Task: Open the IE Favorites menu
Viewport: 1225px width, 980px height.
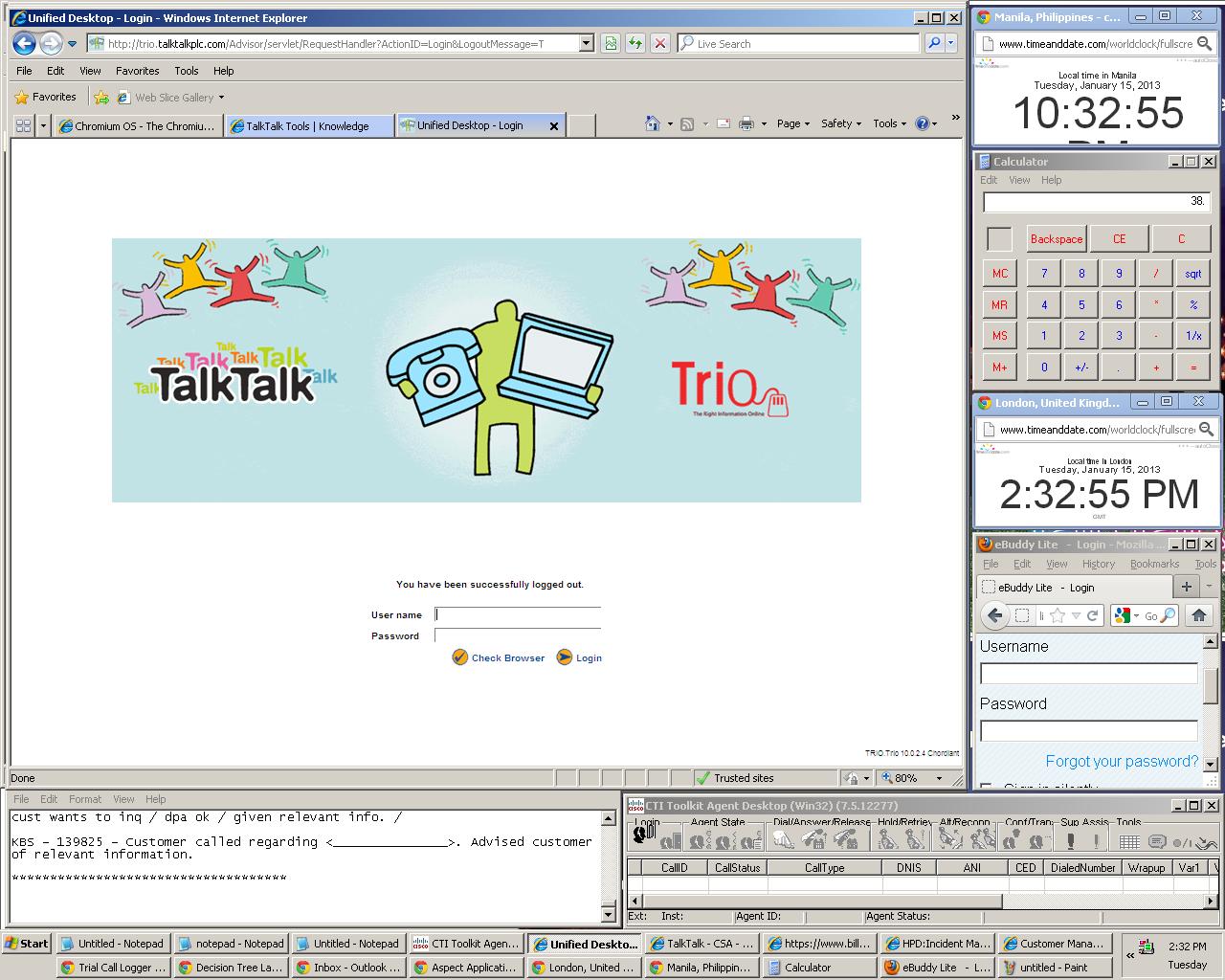Action: pos(138,71)
